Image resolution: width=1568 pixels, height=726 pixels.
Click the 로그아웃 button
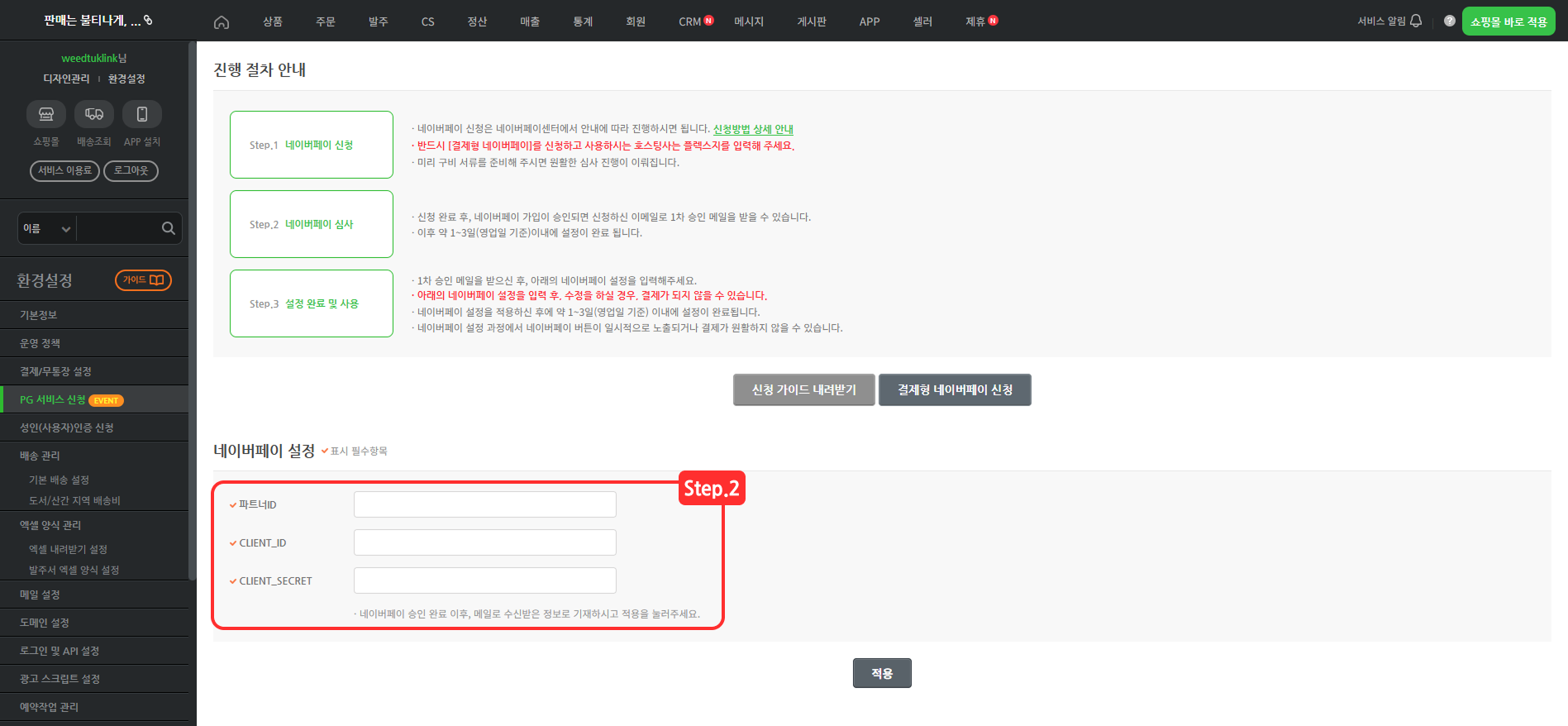point(131,170)
